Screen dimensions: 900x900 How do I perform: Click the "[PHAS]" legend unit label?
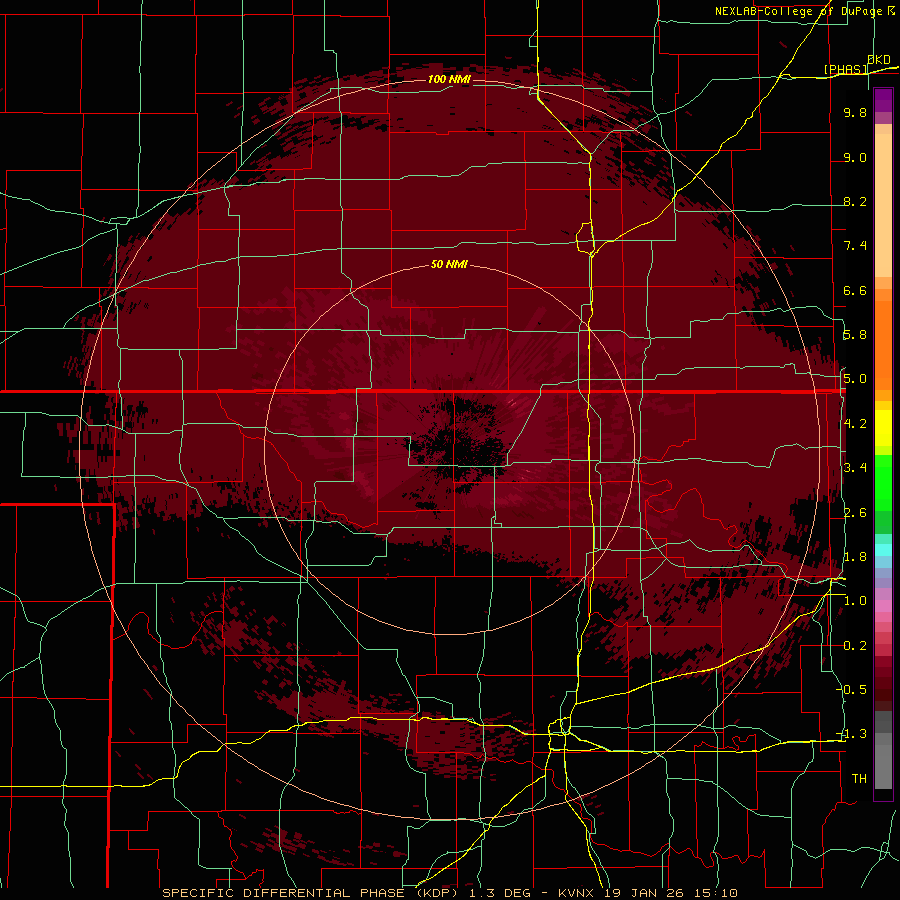click(x=846, y=69)
